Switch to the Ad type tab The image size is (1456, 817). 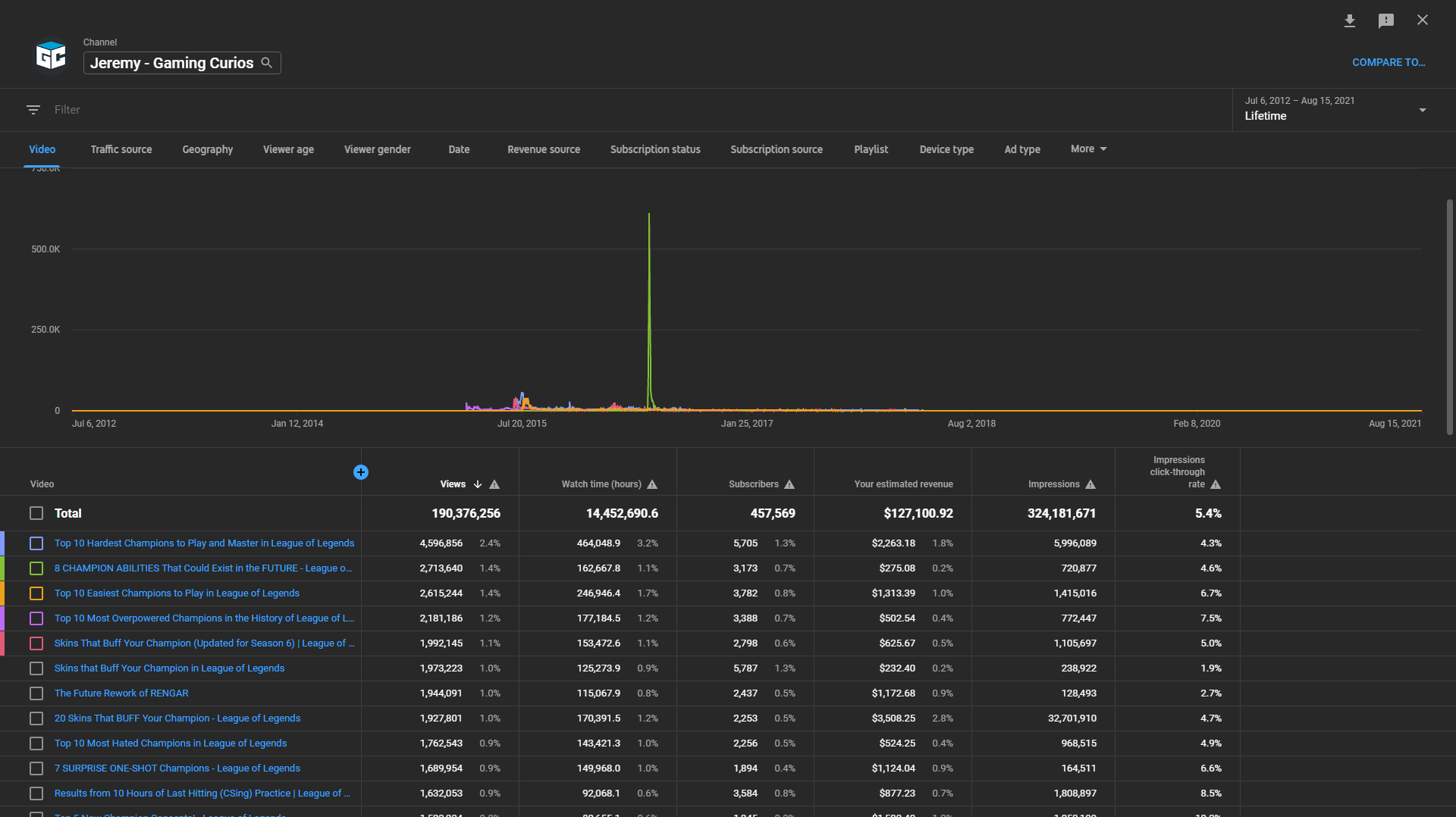point(1022,149)
